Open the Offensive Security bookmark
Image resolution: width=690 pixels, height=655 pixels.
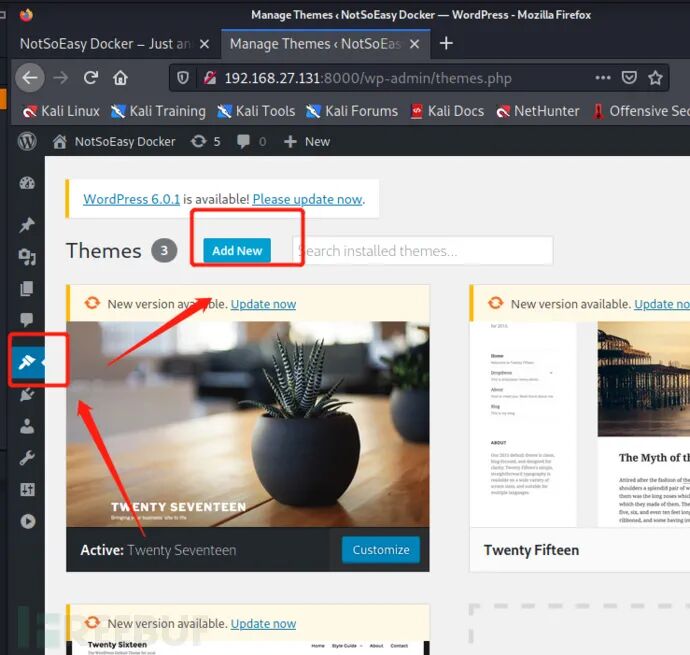tap(640, 111)
